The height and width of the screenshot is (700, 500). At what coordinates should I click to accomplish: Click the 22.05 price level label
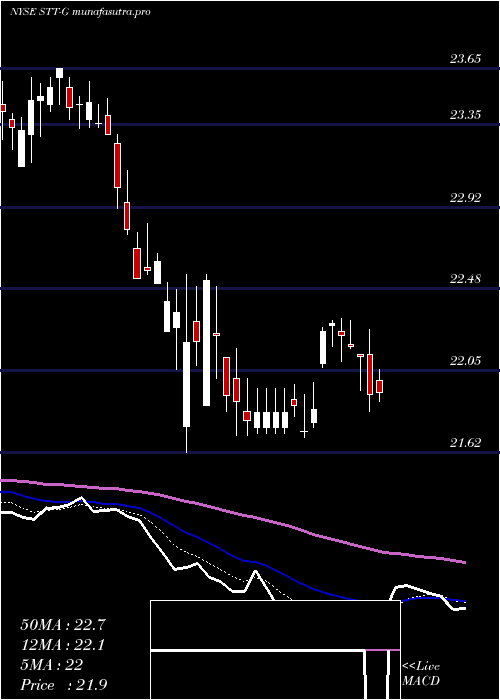[x=465, y=361]
